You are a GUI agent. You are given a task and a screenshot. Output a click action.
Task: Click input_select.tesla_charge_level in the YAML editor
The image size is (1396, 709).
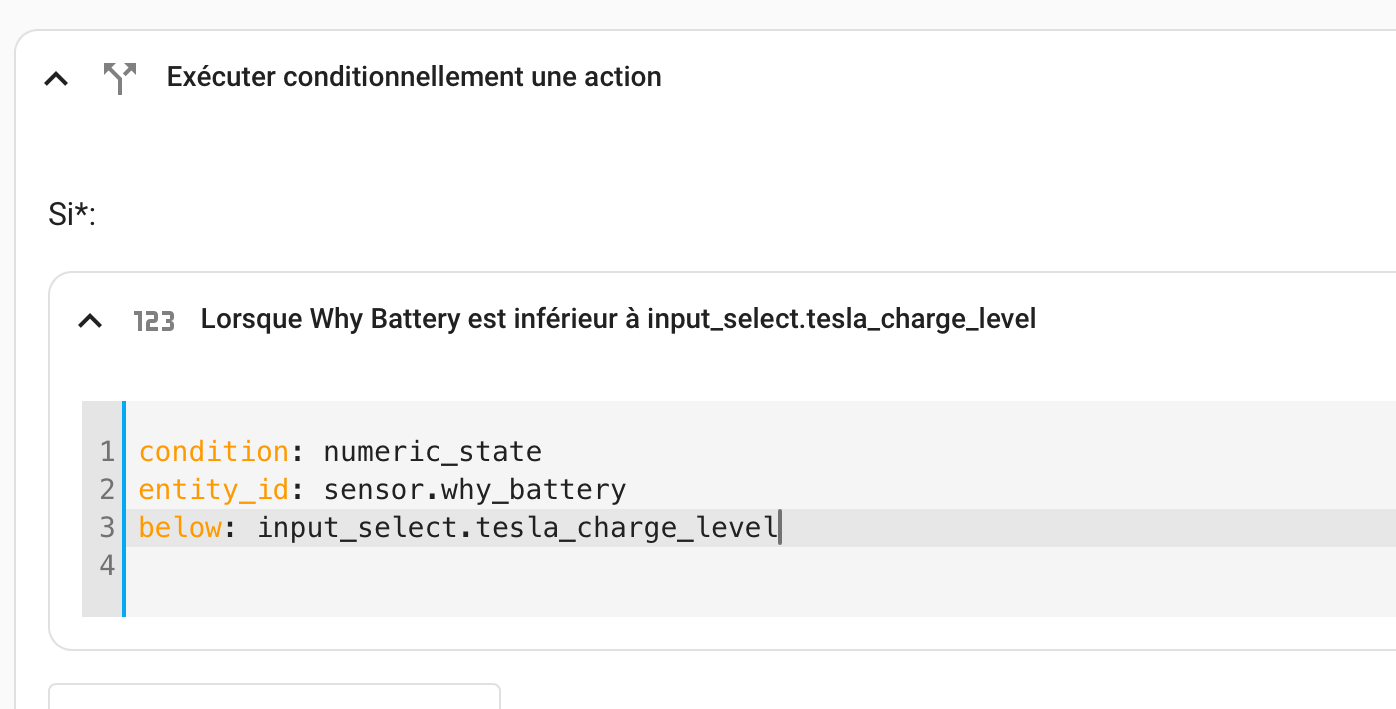click(517, 528)
